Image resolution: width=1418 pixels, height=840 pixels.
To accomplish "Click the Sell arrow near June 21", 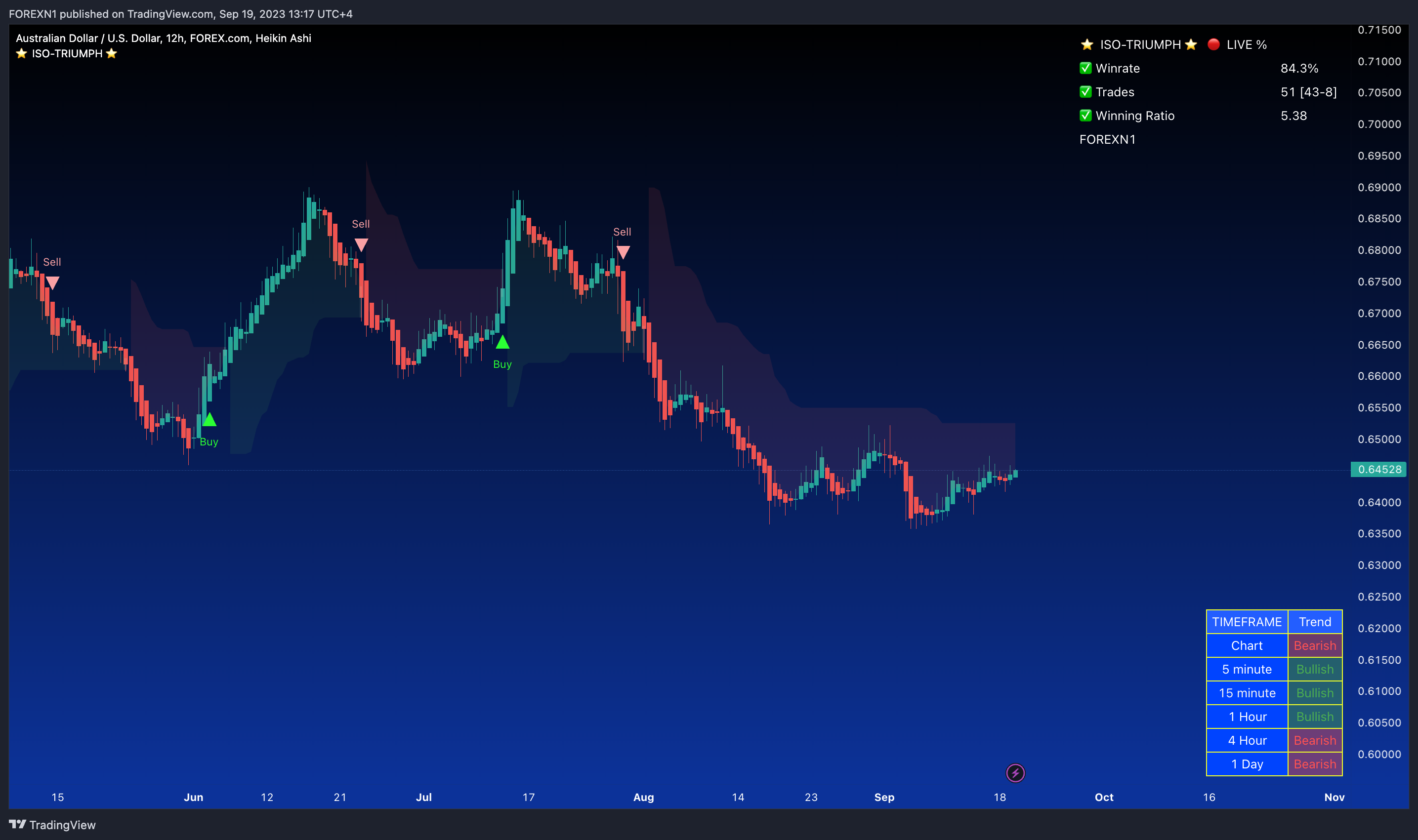I will click(x=361, y=245).
